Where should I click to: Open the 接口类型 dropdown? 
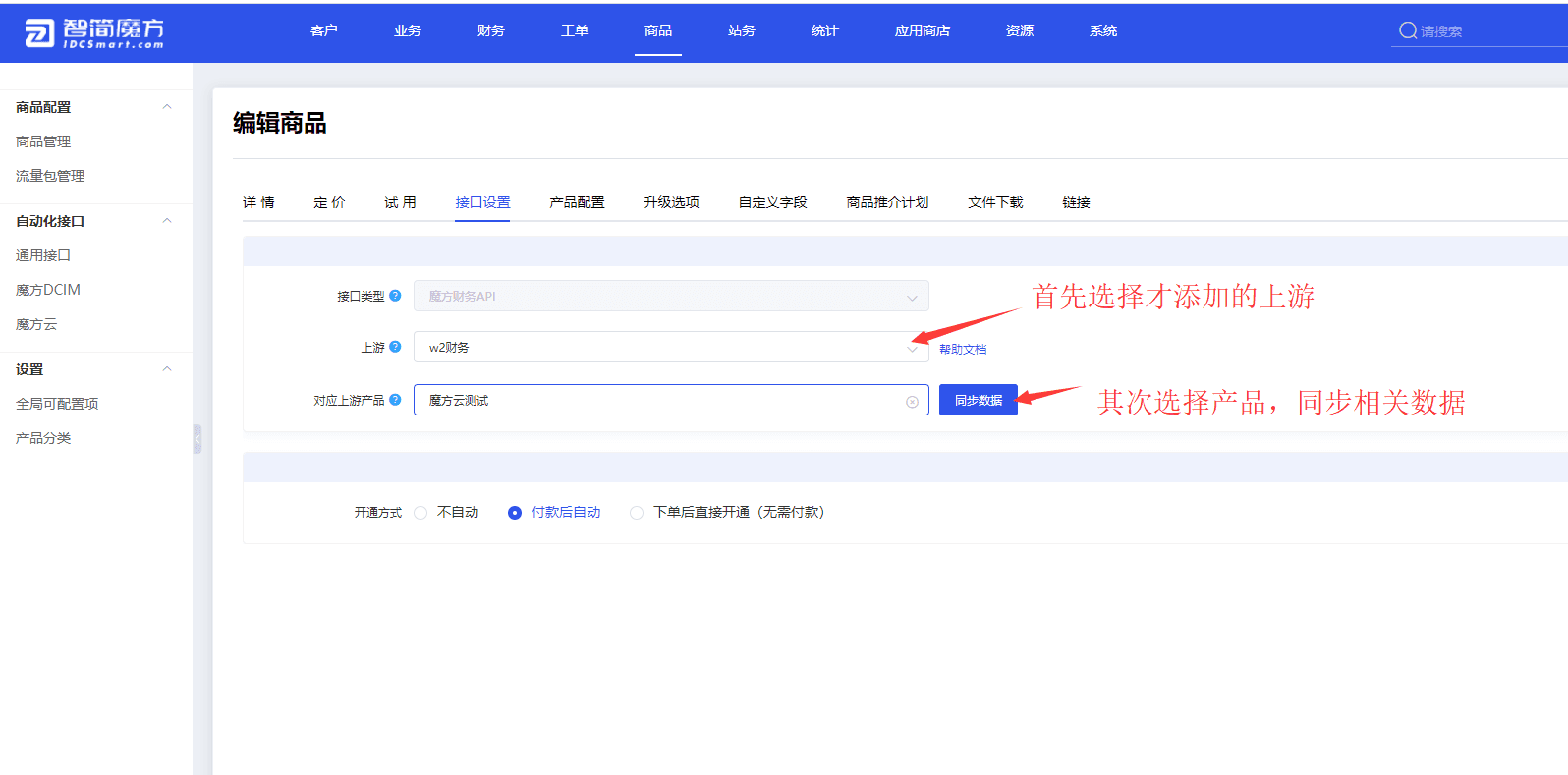click(x=671, y=296)
